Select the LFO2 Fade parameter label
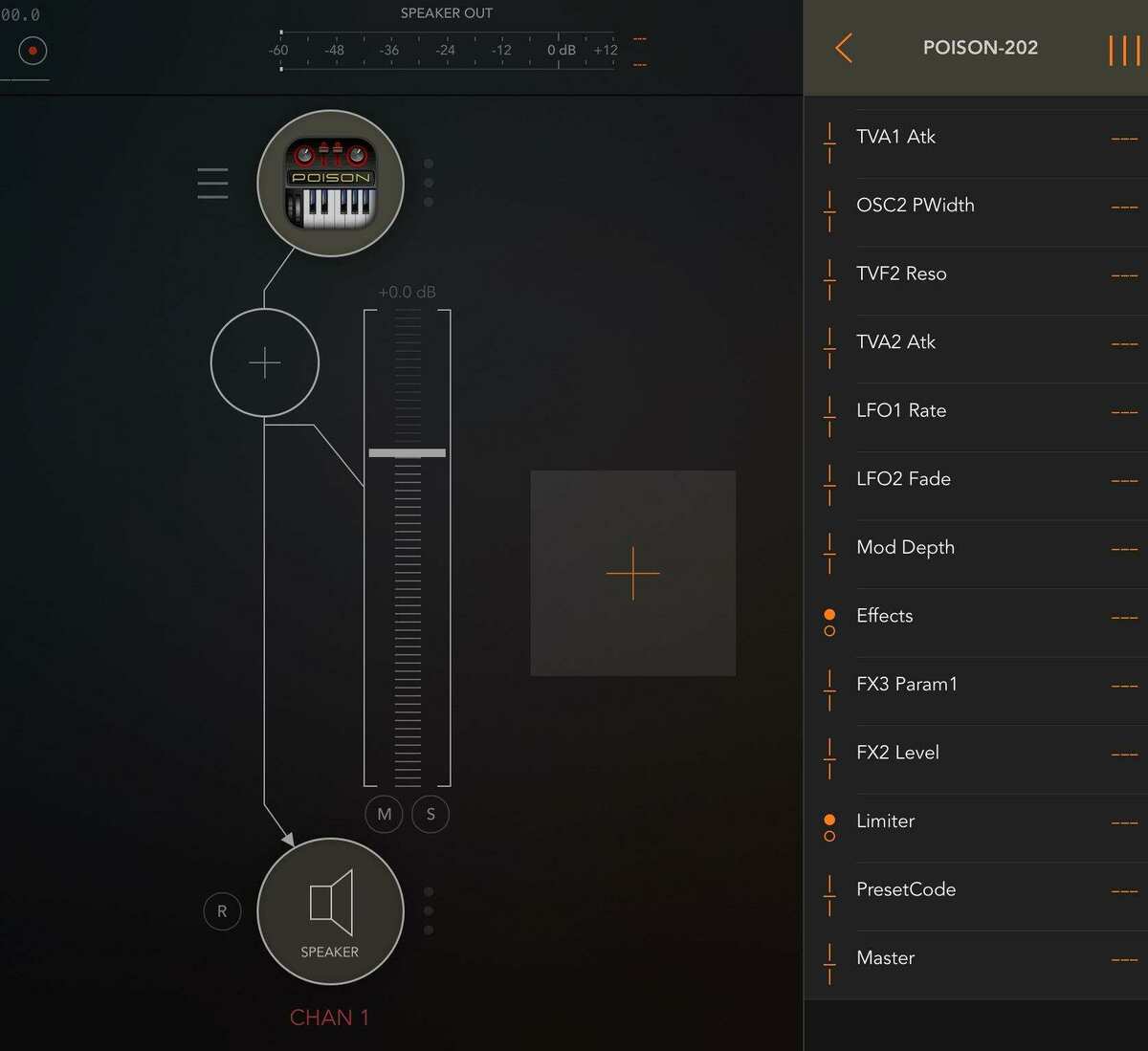Viewport: 1148px width, 1051px height. point(903,479)
